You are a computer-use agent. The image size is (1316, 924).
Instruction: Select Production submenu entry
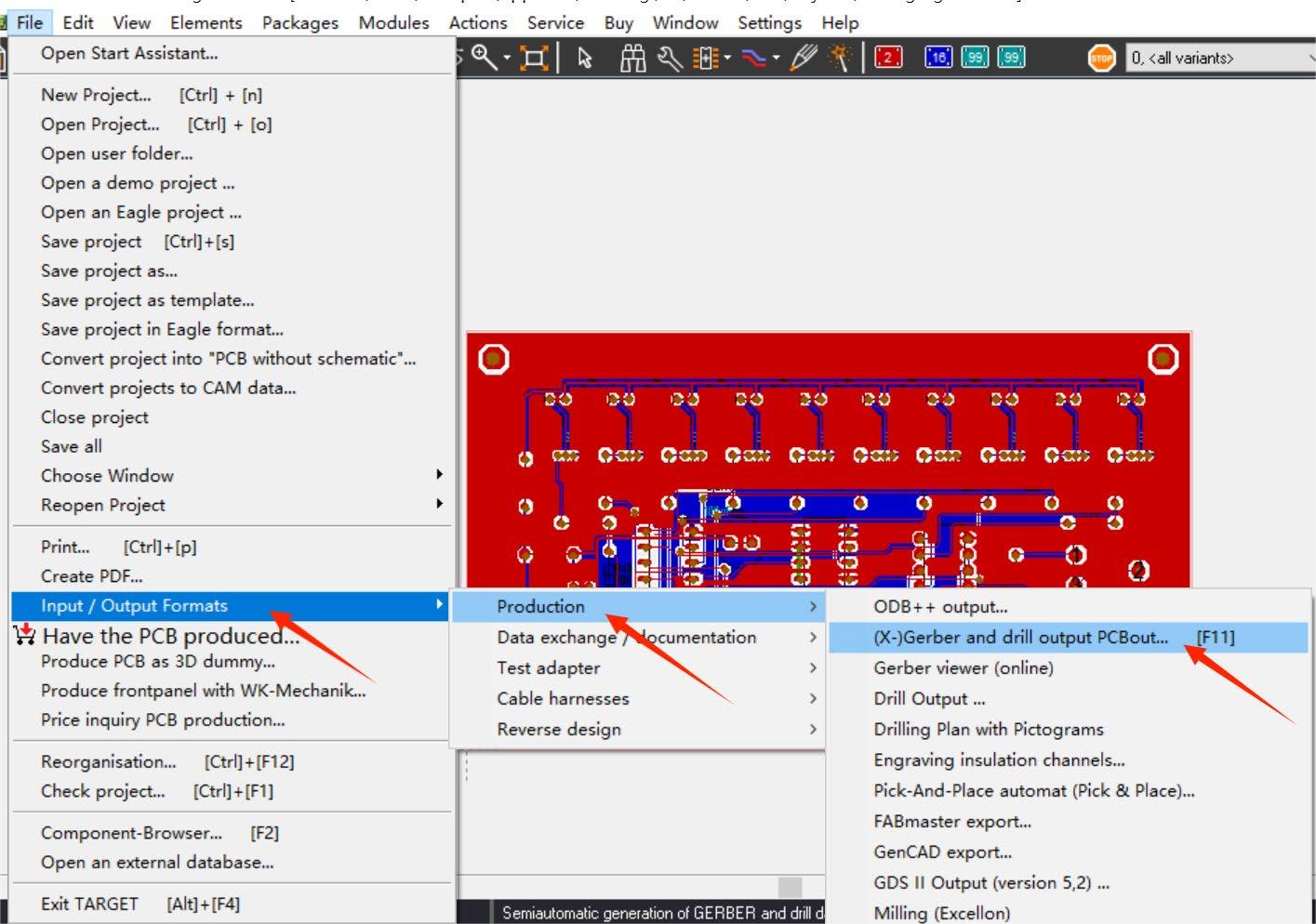pyautogui.click(x=637, y=606)
